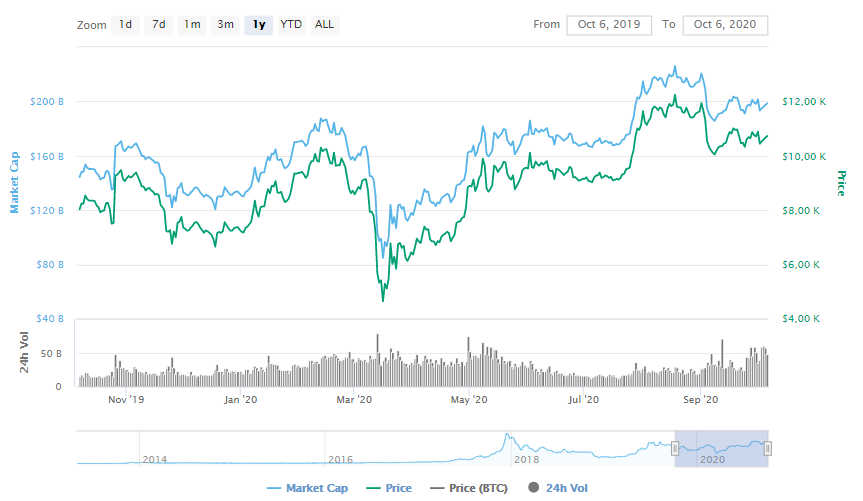Click the blue shaded navigator selection
The height and width of the screenshot is (501, 863).
(x=721, y=448)
